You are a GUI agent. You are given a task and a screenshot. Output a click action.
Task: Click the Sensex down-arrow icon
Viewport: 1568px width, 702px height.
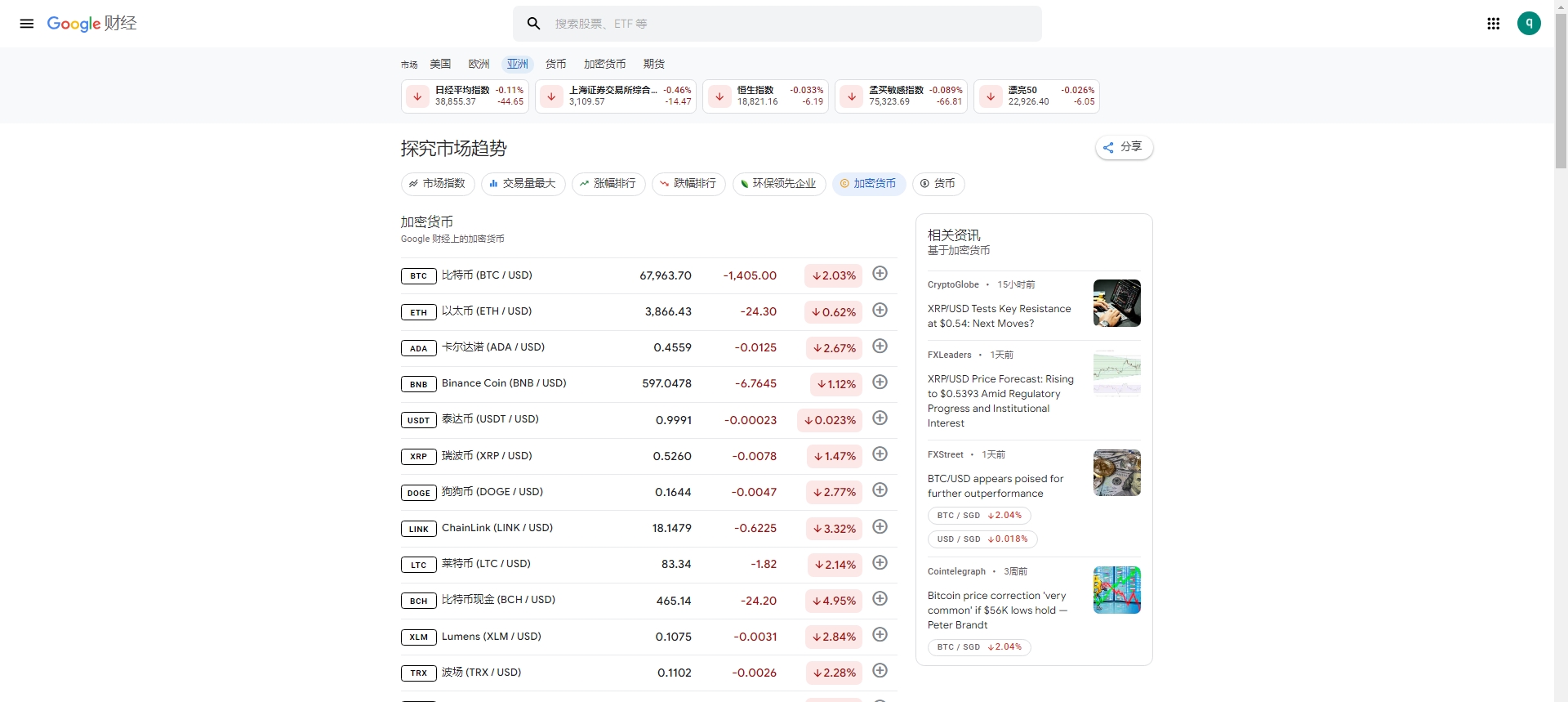852,96
